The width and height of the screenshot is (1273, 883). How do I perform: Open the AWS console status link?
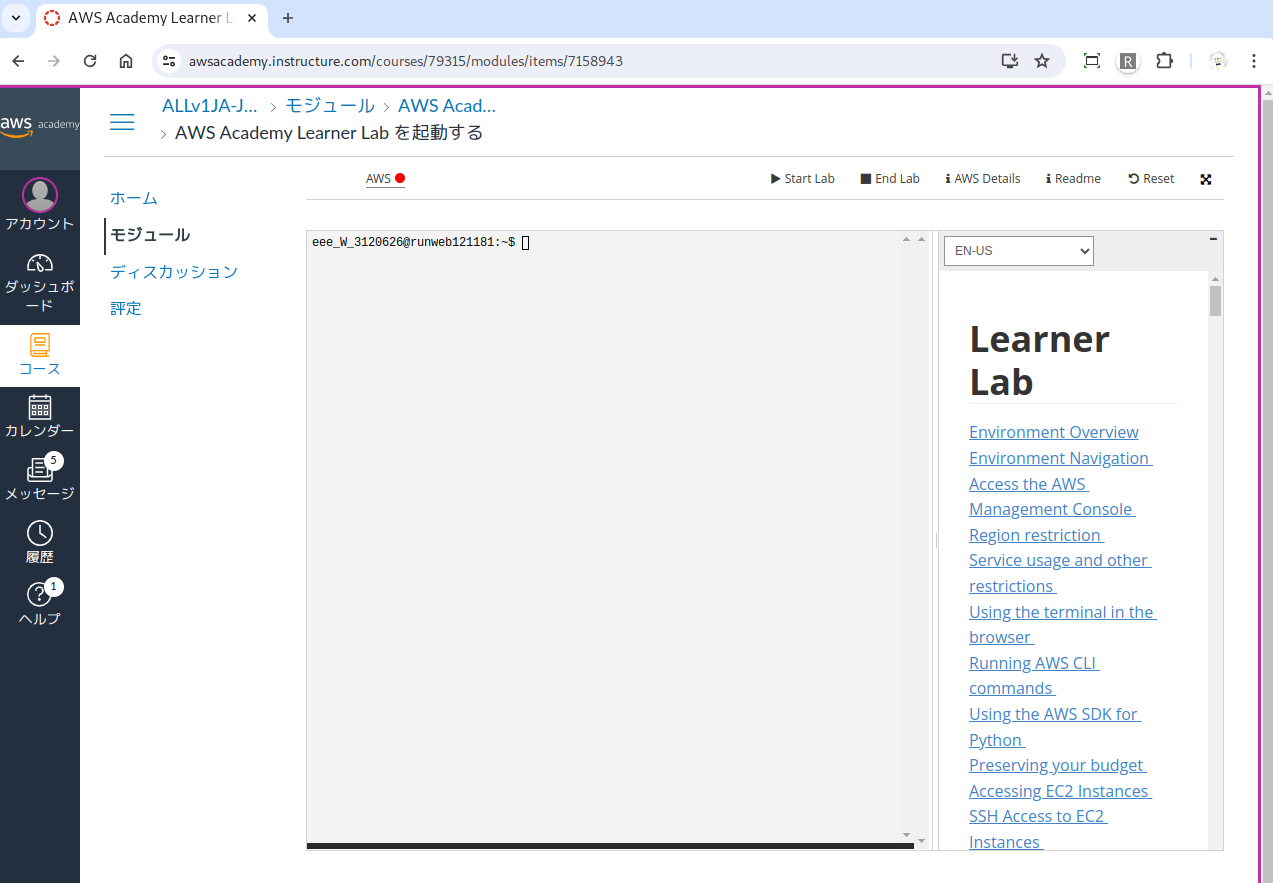point(385,179)
